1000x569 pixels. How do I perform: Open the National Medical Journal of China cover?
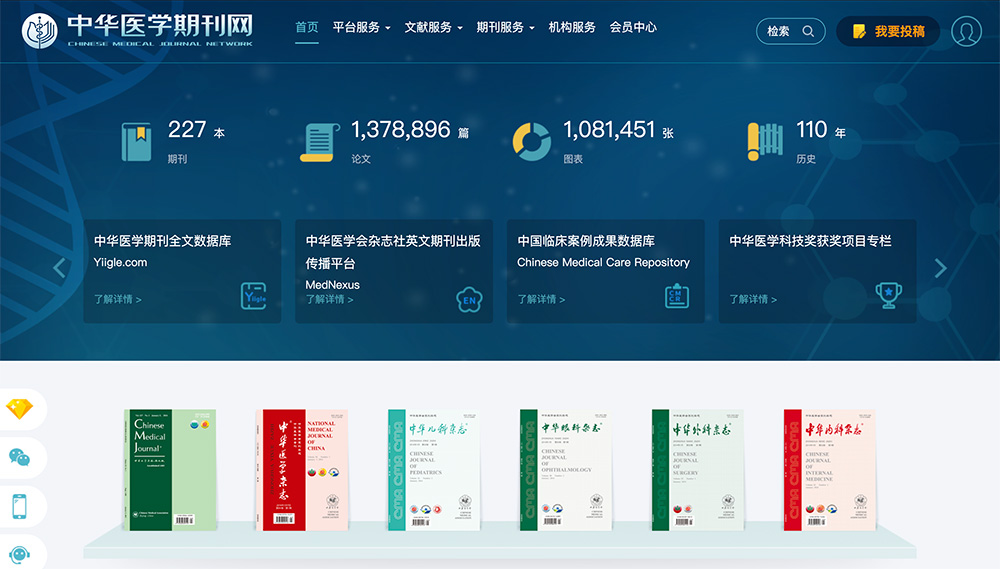[x=302, y=470]
